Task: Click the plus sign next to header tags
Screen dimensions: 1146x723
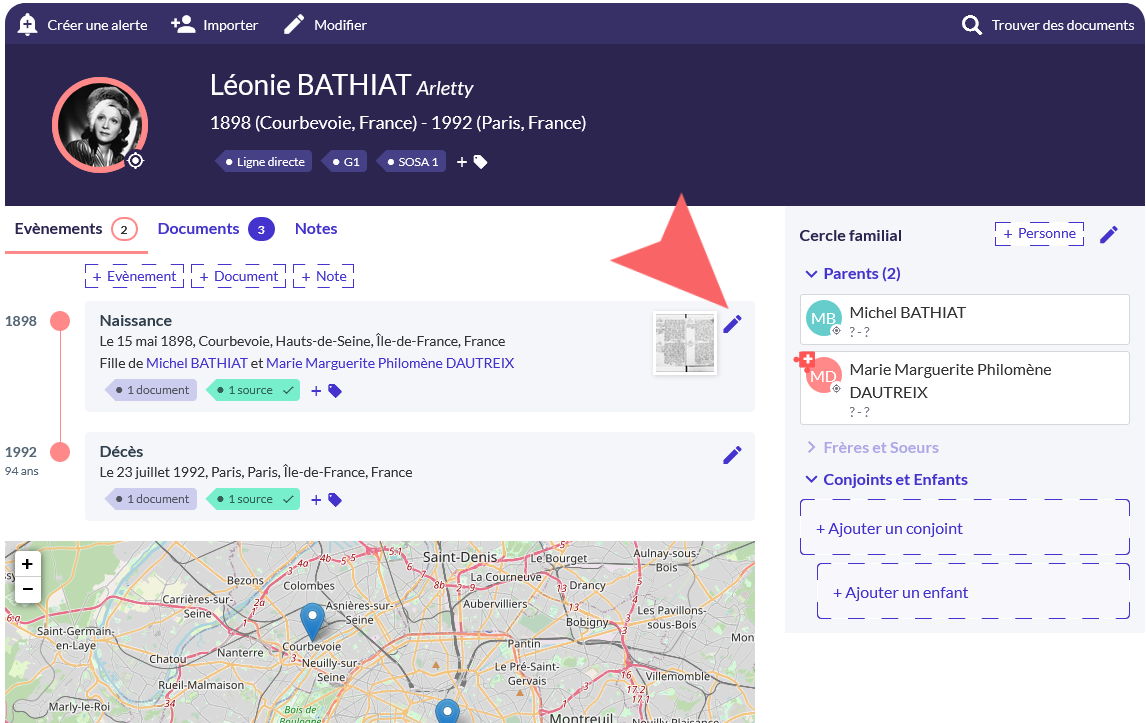Action: 462,162
